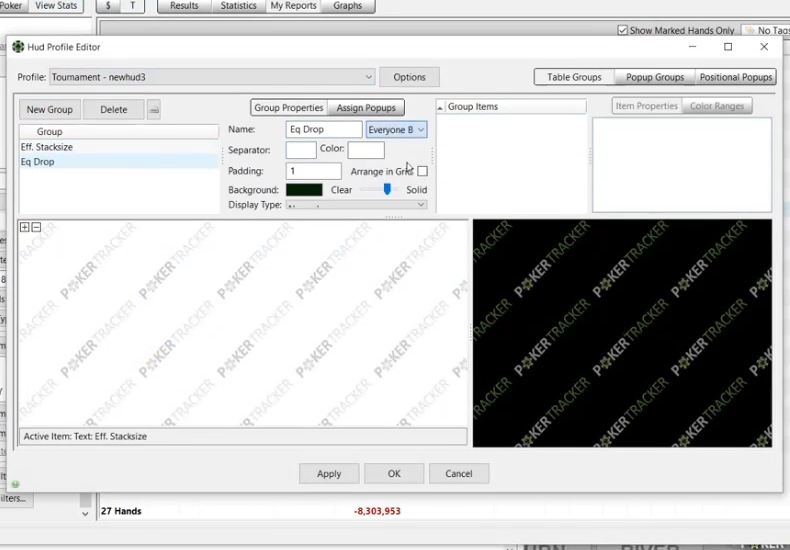Click the Background color swatch
Screen dimensions: 790x550
304,190
